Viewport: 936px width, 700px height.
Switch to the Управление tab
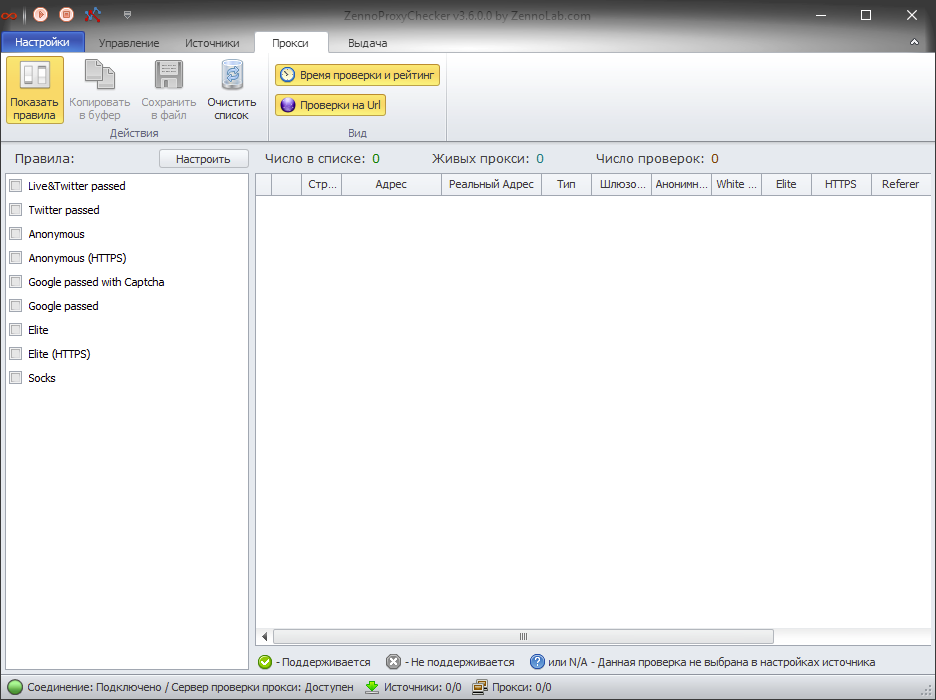pos(128,43)
